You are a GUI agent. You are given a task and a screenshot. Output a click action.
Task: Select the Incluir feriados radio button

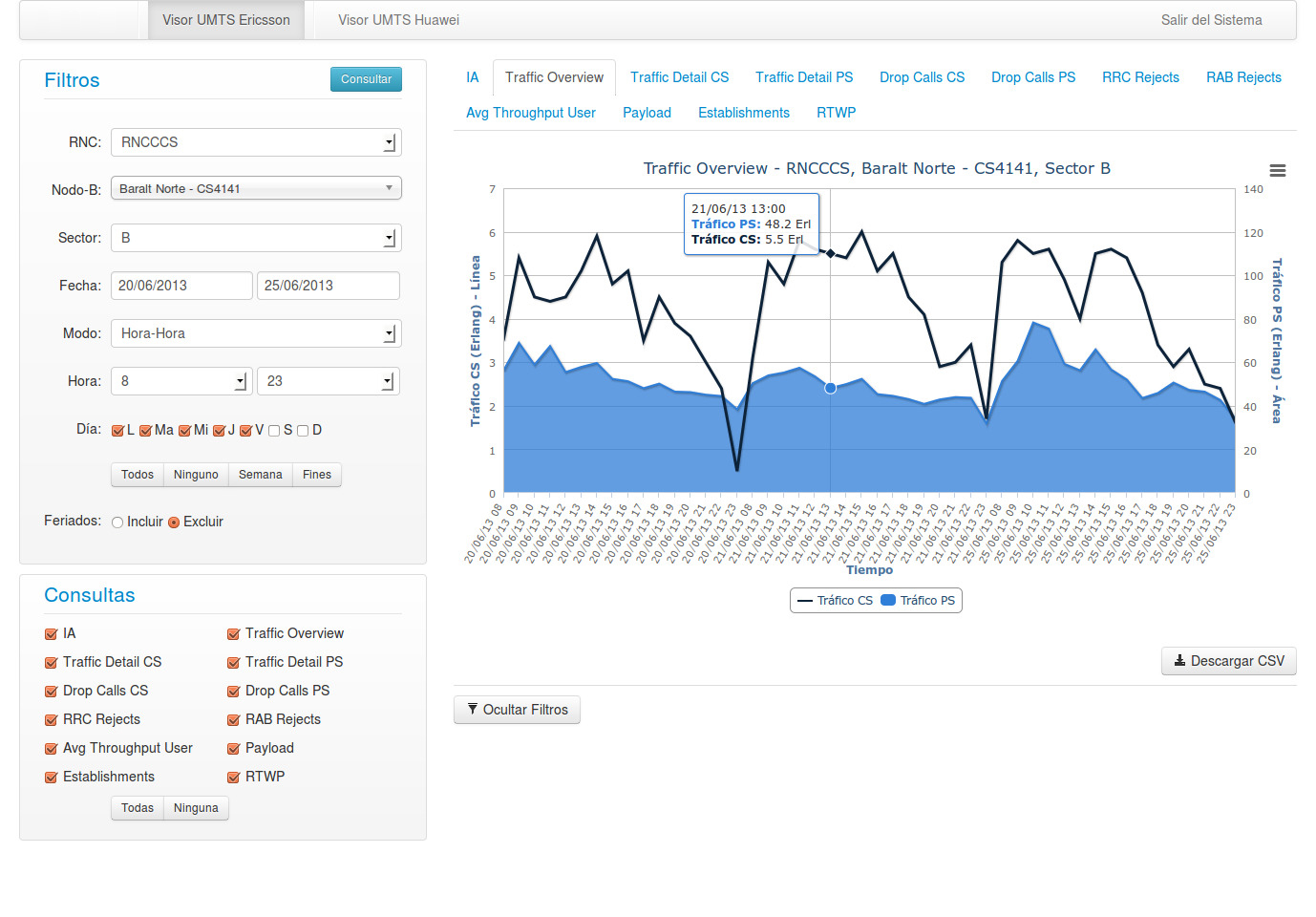(x=117, y=522)
